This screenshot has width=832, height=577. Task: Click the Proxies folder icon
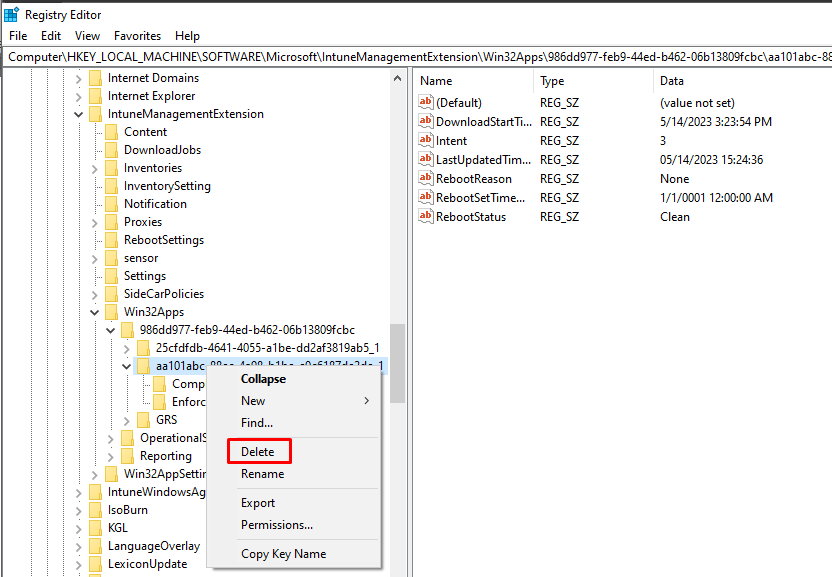point(111,222)
